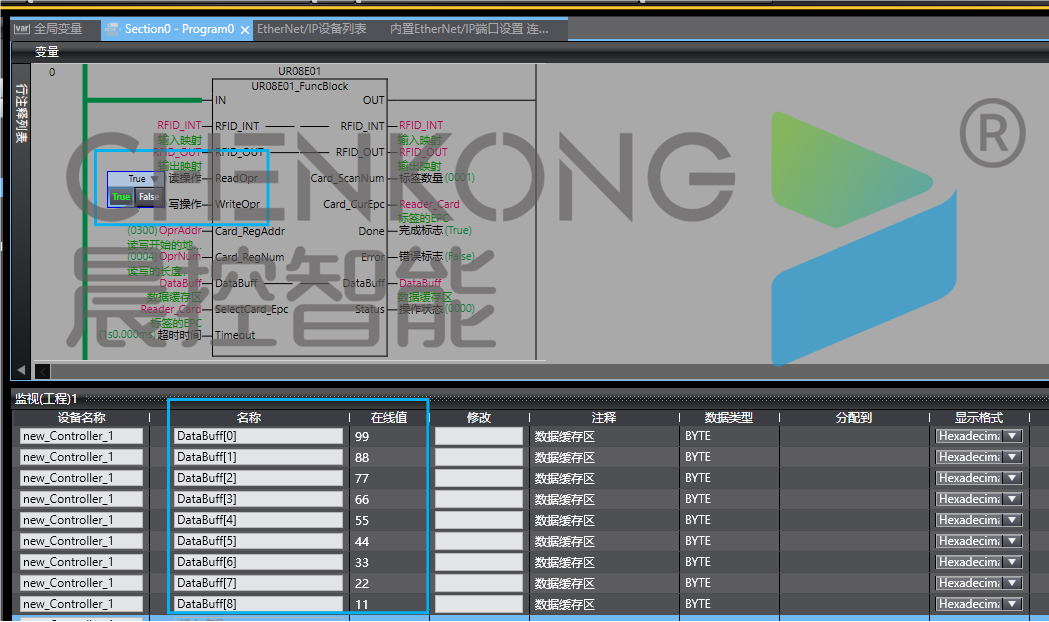Select the 超时时间 Timeout input

coord(179,335)
